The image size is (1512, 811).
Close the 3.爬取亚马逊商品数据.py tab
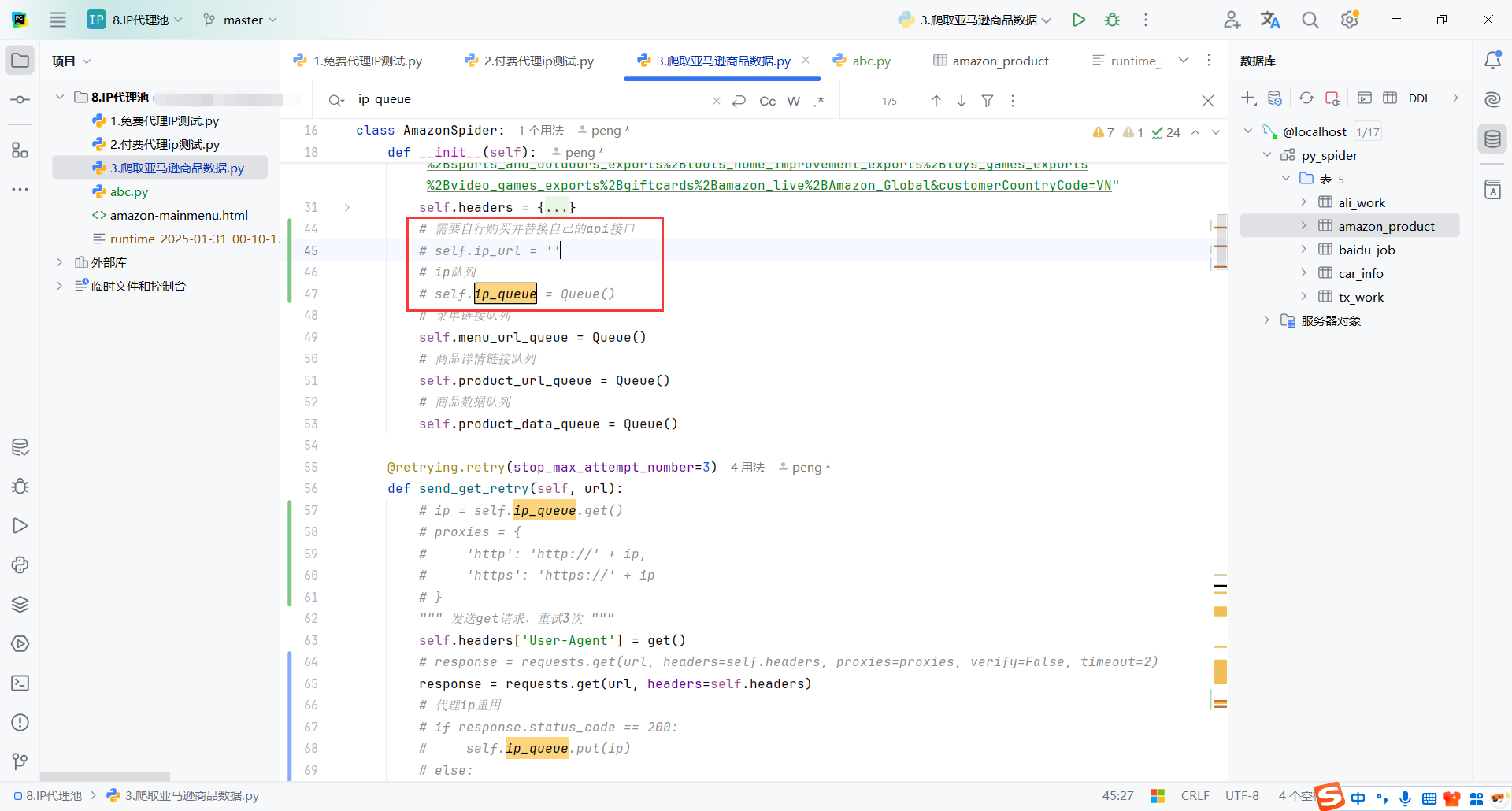point(806,60)
